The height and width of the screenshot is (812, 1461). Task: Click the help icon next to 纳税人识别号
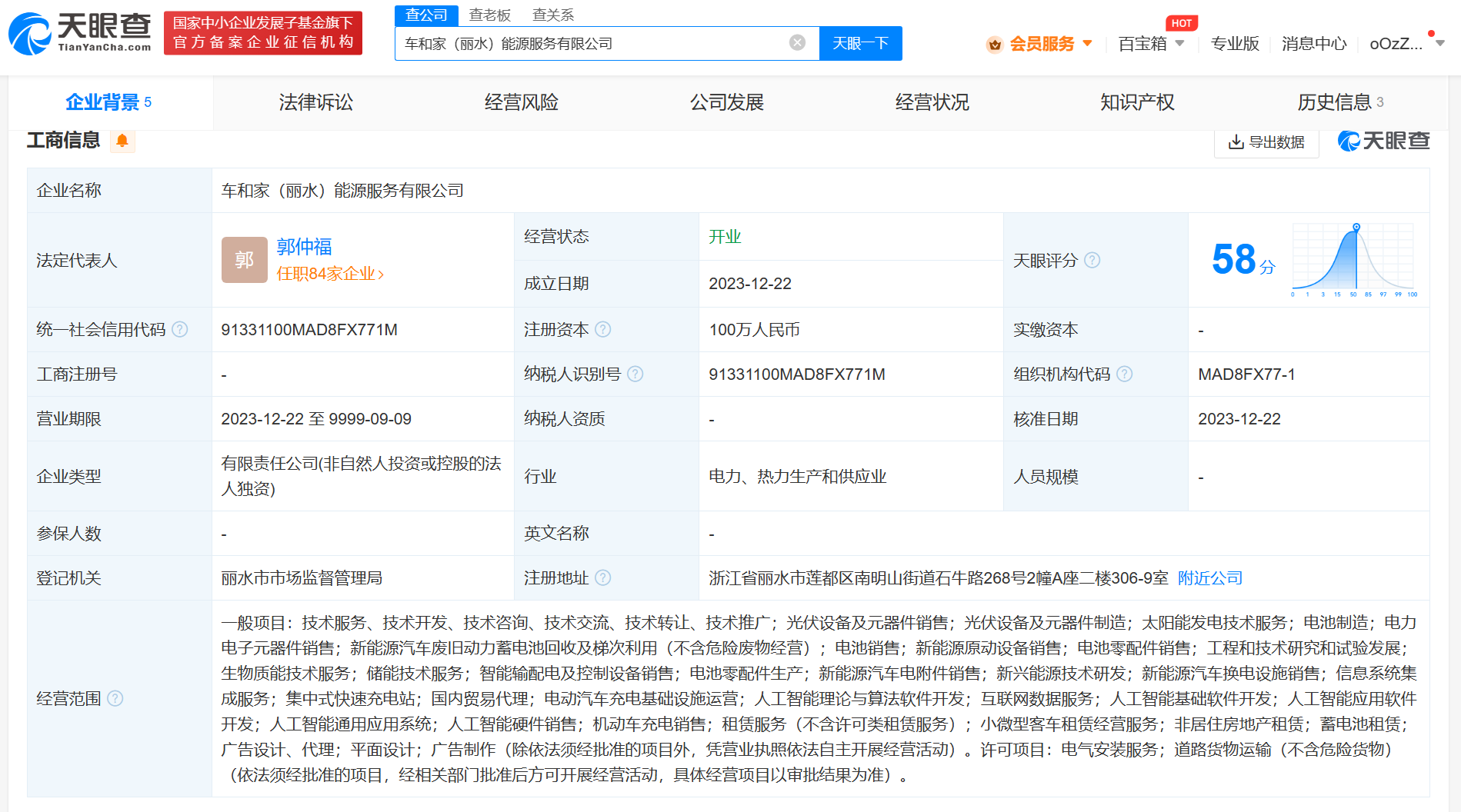pyautogui.click(x=635, y=374)
